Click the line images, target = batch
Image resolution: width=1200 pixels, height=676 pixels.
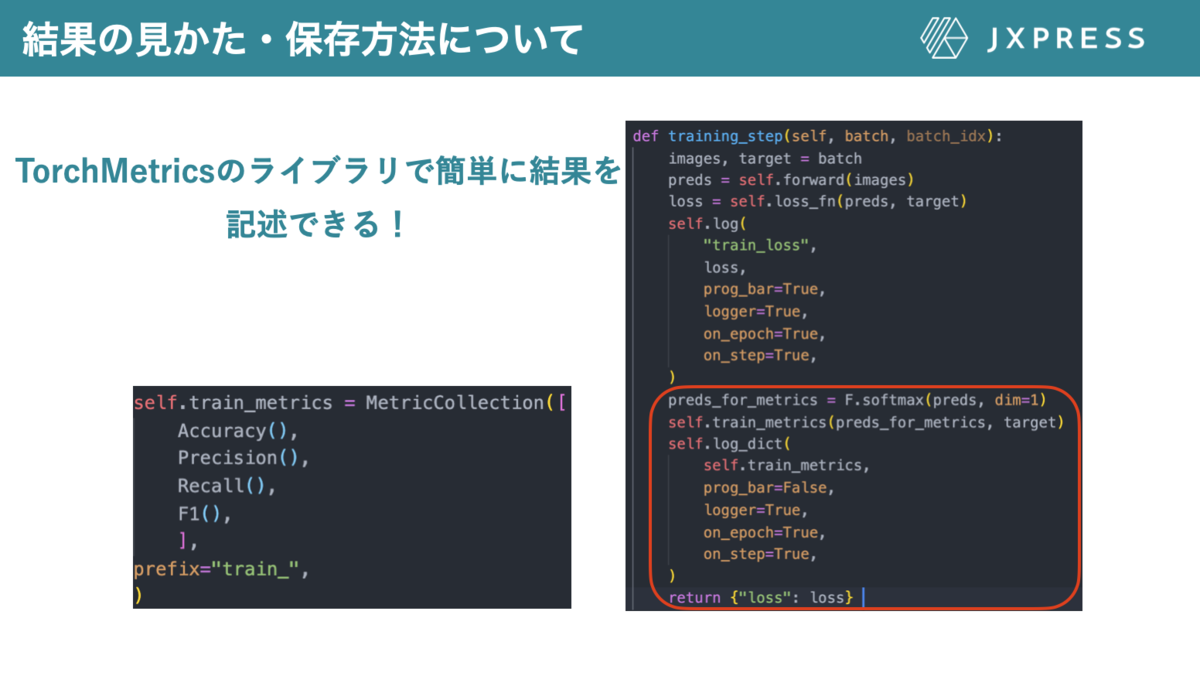[765, 158]
